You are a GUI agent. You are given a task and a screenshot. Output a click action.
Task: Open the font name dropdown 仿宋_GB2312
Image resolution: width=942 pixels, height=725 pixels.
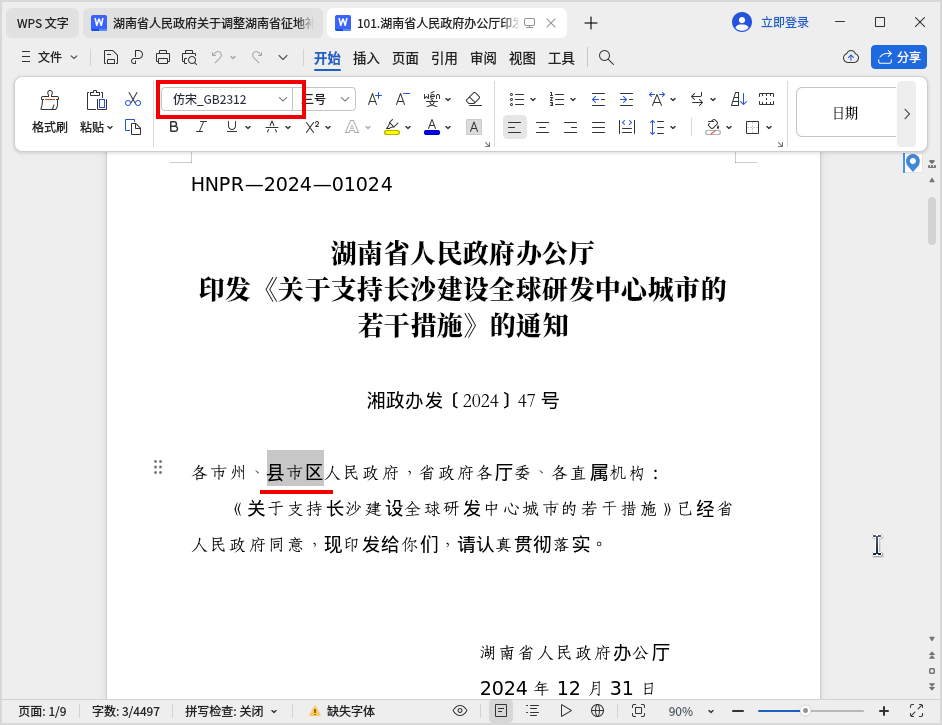tap(282, 99)
